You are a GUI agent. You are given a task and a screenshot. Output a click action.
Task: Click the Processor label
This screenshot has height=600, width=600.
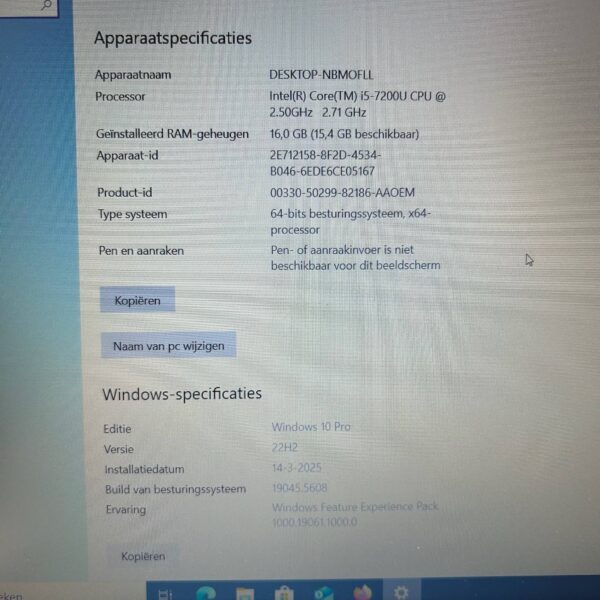pyautogui.click(x=120, y=96)
